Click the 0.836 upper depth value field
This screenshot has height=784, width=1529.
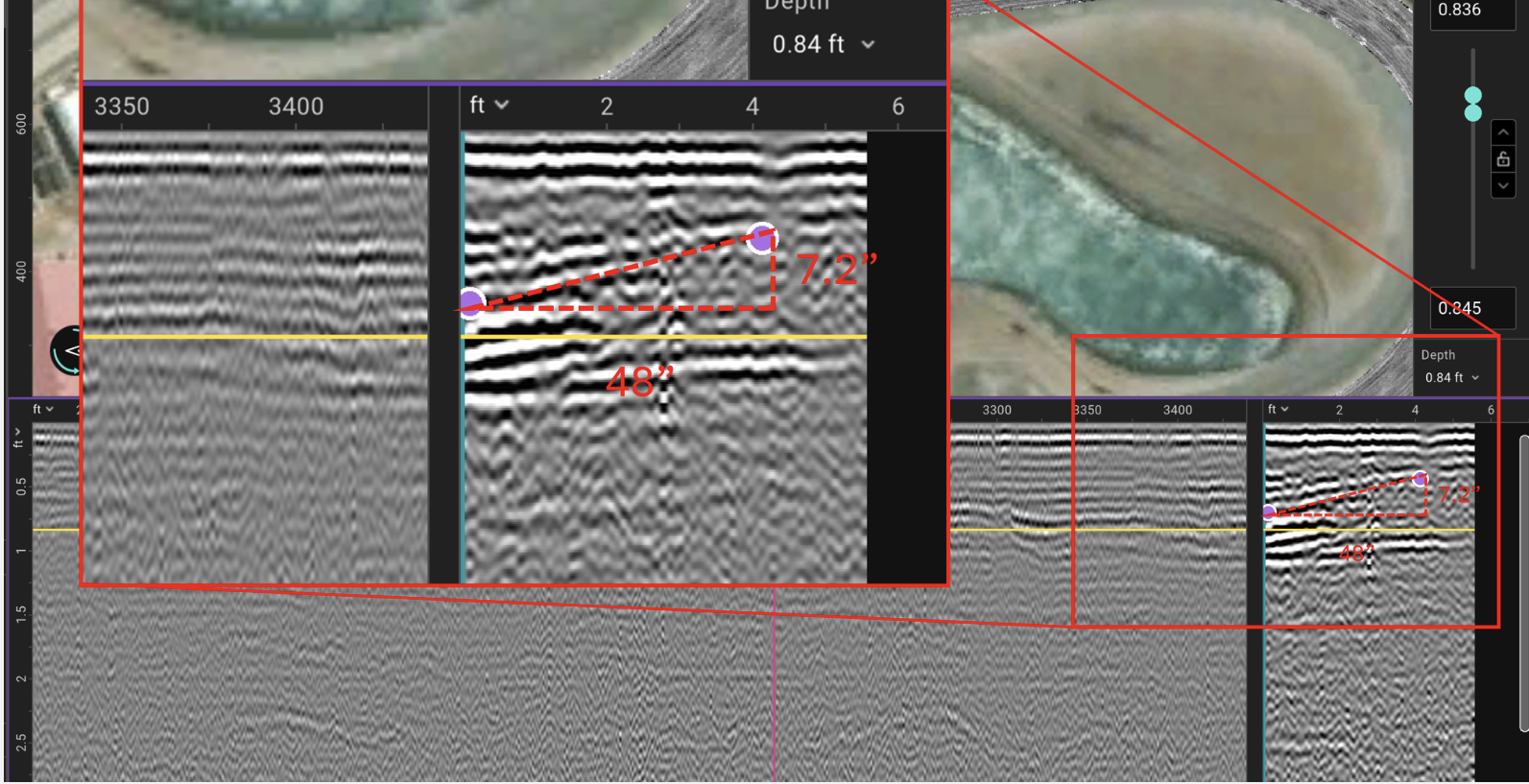[1471, 12]
